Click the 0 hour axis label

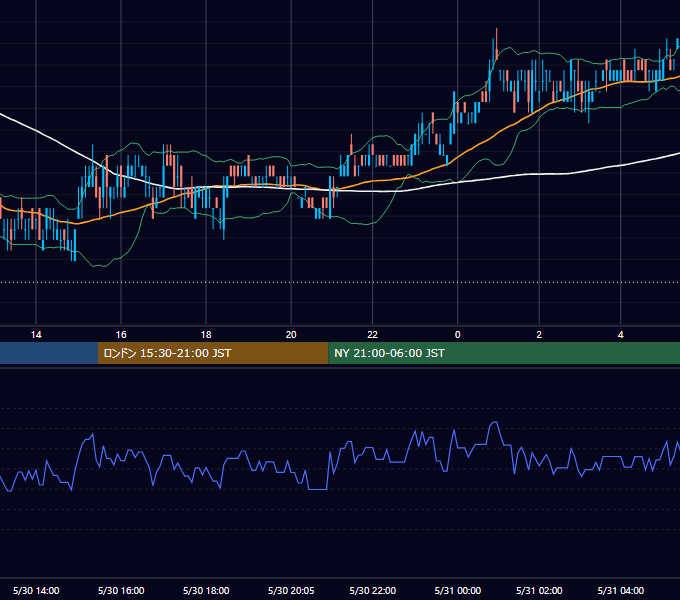458,335
